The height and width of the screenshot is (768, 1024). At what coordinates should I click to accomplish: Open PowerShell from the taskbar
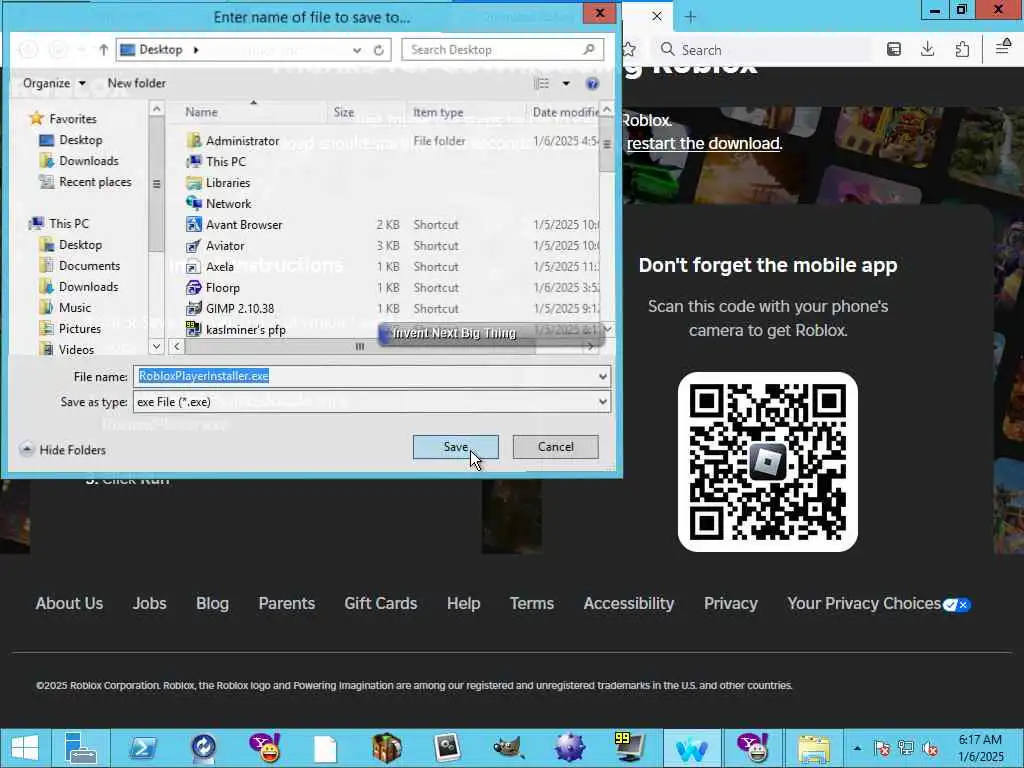pos(142,748)
